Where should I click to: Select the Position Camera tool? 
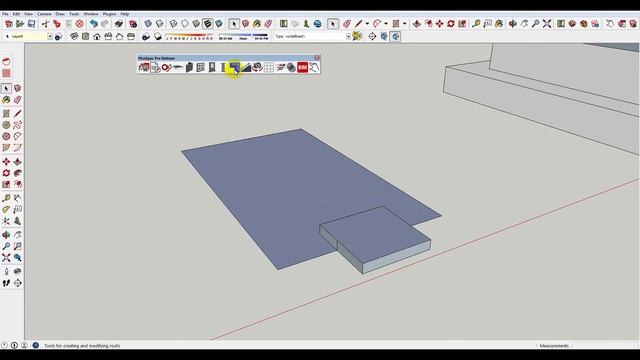coord(6,271)
